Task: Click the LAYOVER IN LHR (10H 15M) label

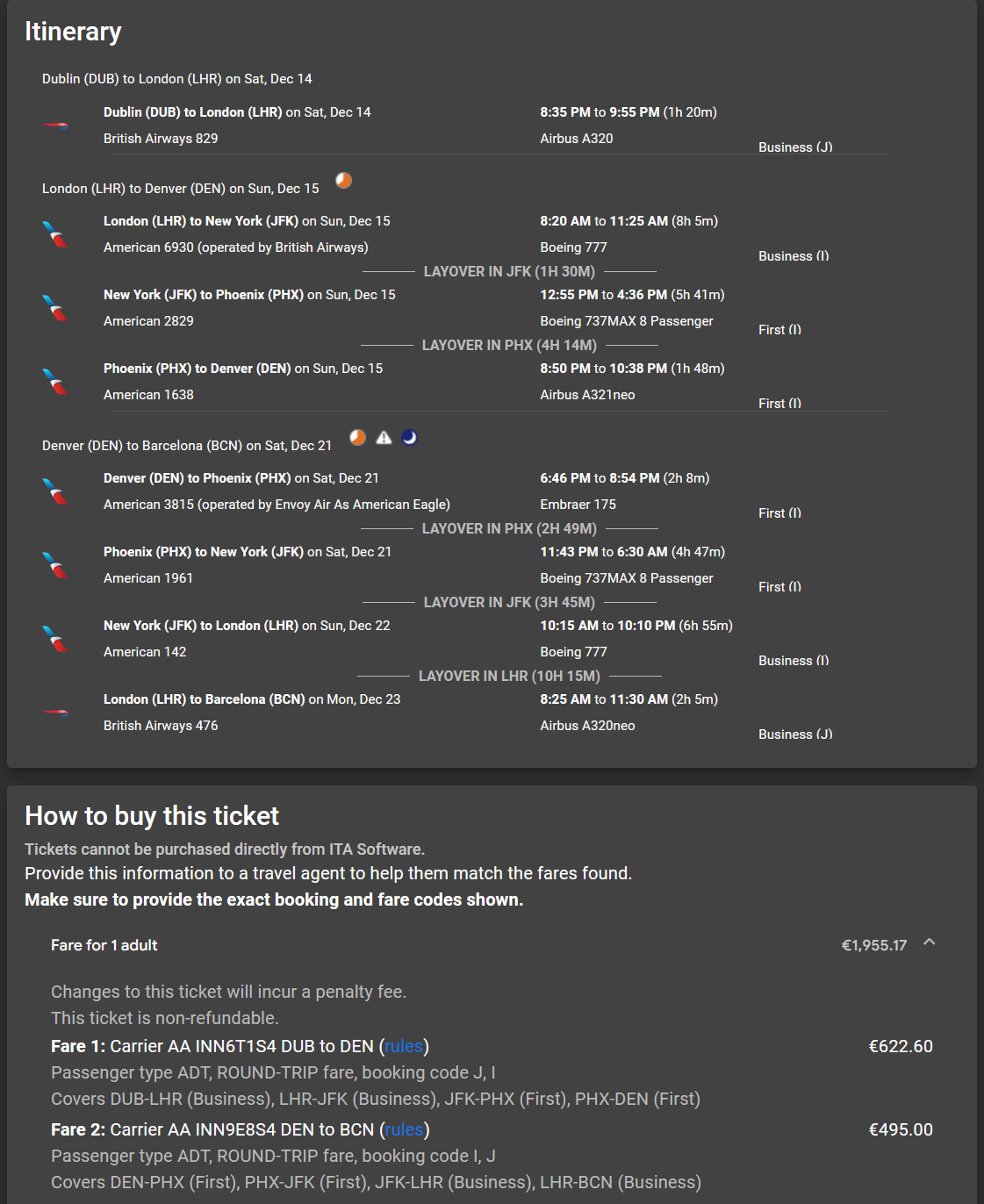Action: tap(509, 676)
